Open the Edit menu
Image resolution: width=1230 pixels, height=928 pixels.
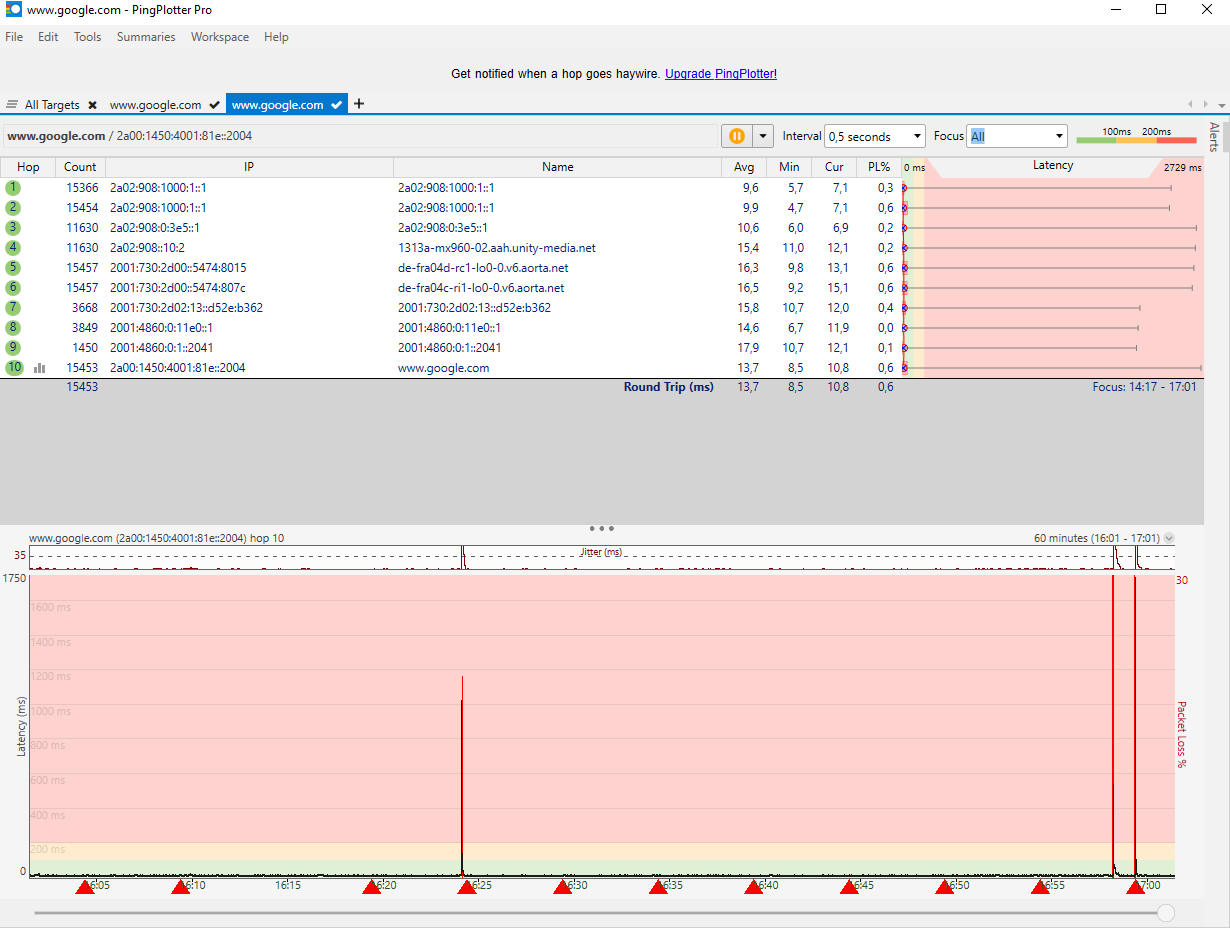click(x=48, y=37)
